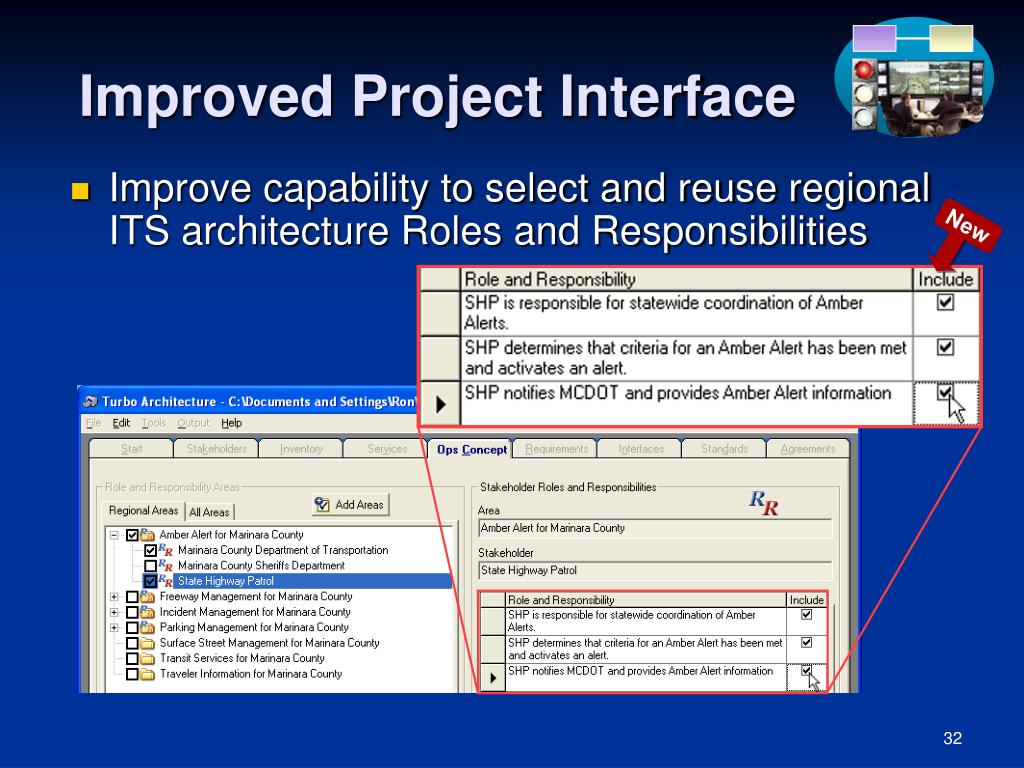The width and height of the screenshot is (1024, 768).
Task: Switch to the Agreements tab
Action: click(x=808, y=449)
